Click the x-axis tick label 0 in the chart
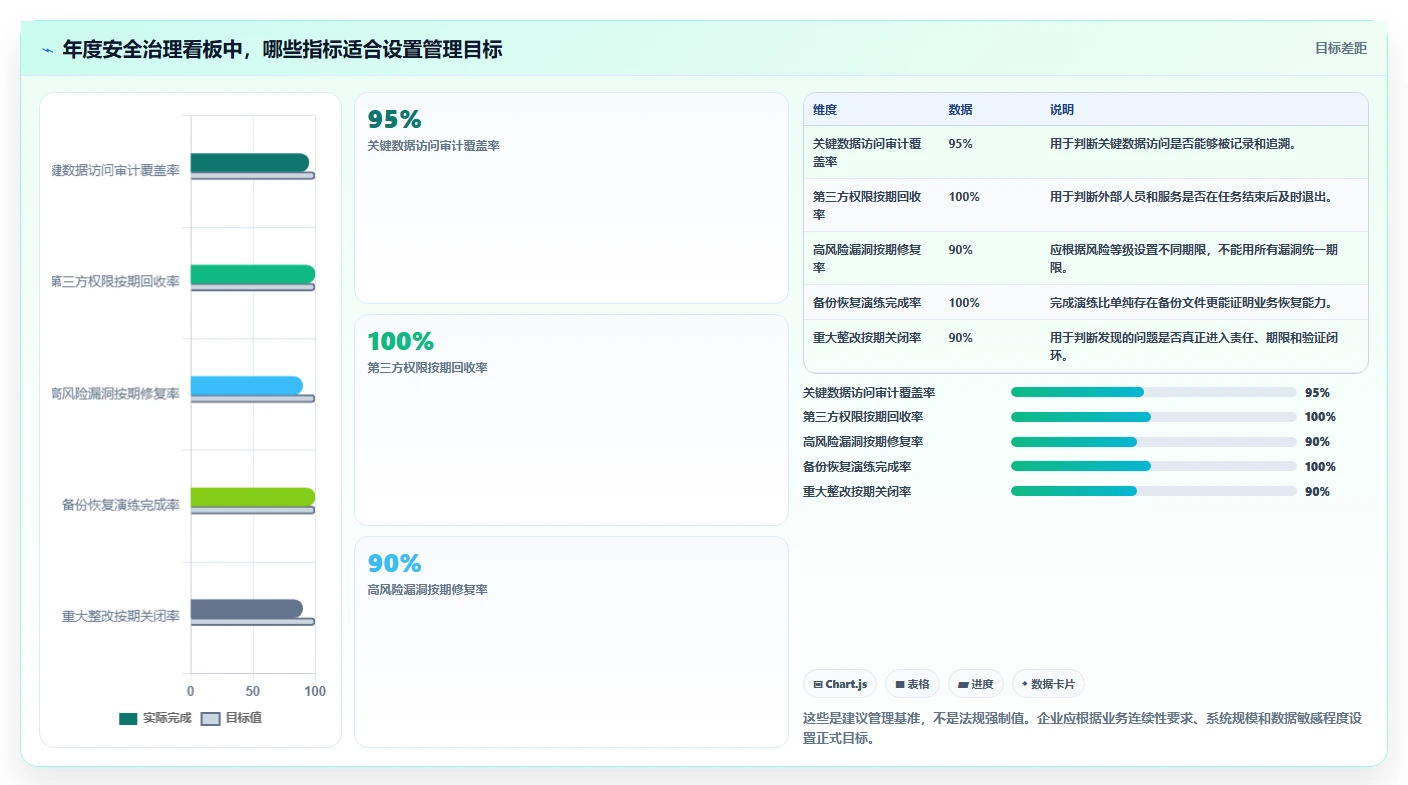1408x785 pixels. 191,691
